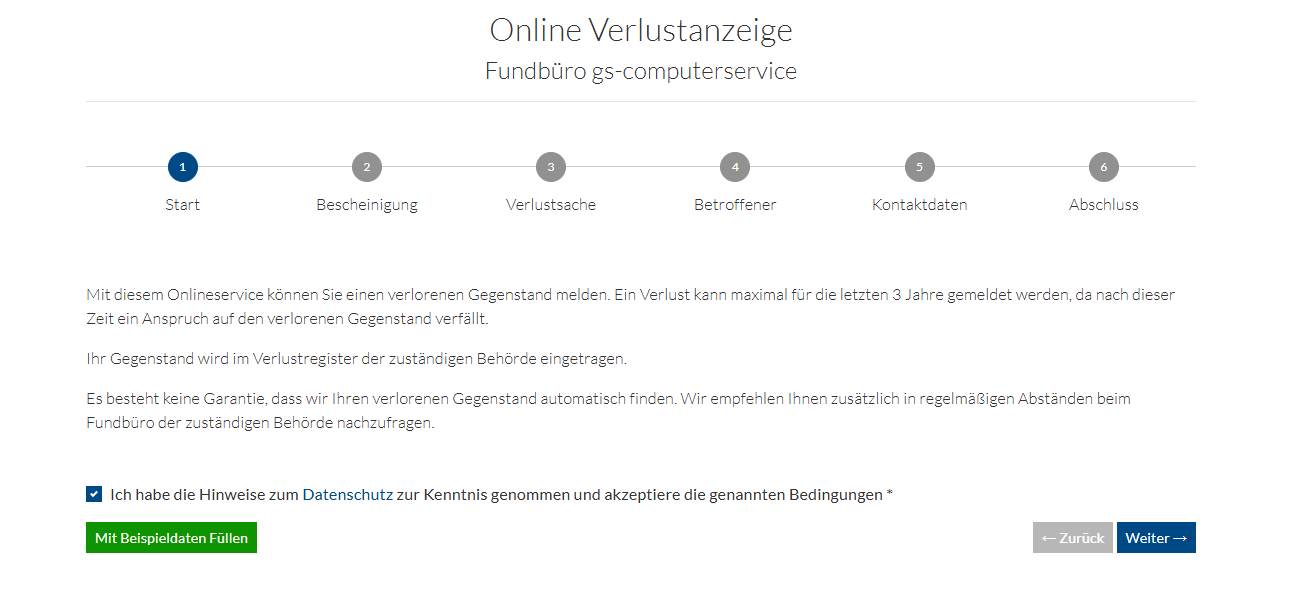Screen dimensions: 1309x612
Task: Click the 'Online Verlustanzeige' heading
Action: pos(640,30)
